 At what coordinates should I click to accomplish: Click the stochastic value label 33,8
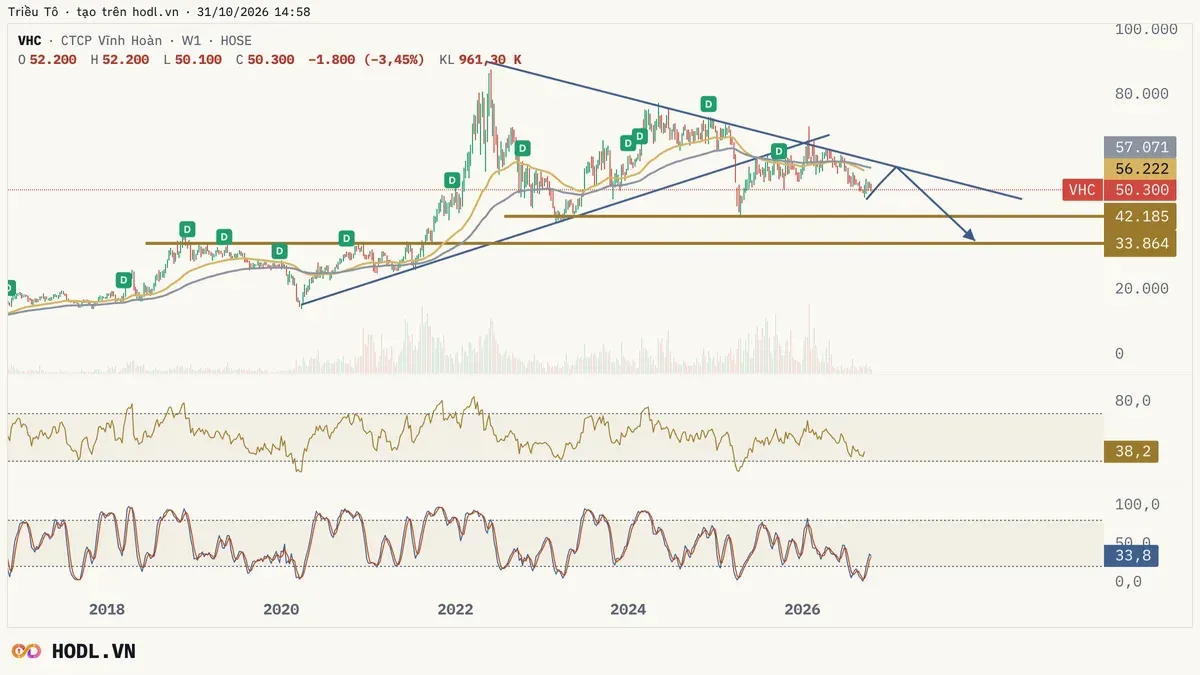tap(1131, 556)
